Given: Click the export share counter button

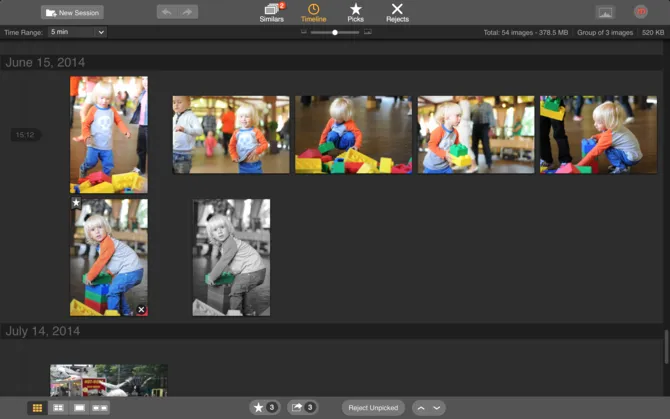Looking at the screenshot, I should click(x=302, y=408).
